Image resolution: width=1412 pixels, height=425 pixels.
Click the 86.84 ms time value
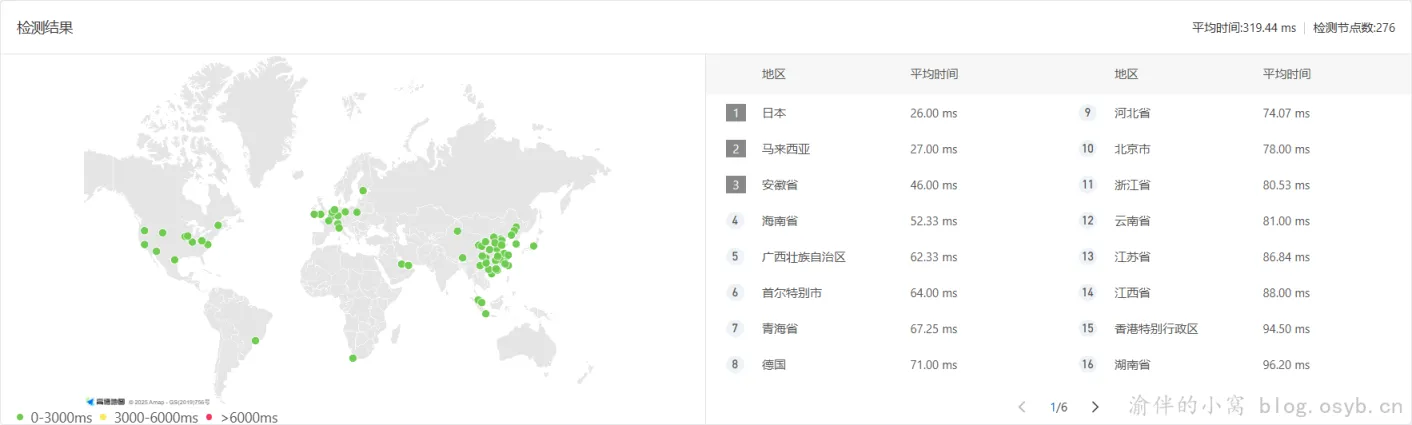point(1286,257)
